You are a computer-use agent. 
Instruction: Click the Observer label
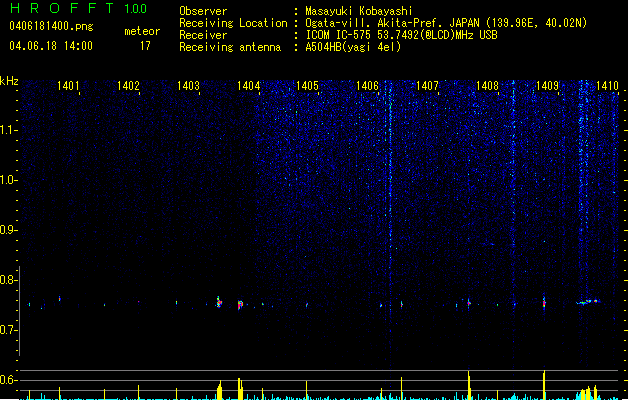(203, 11)
